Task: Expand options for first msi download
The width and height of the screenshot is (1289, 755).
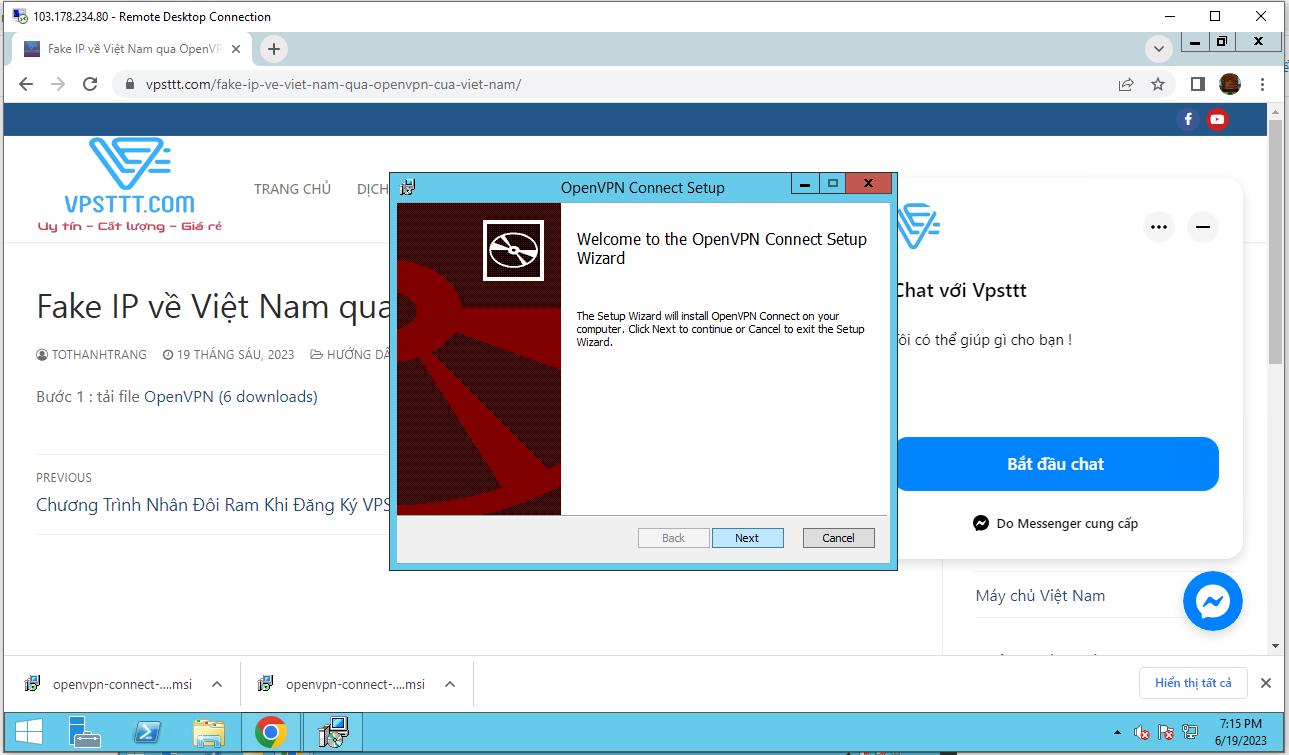Action: pyautogui.click(x=217, y=684)
